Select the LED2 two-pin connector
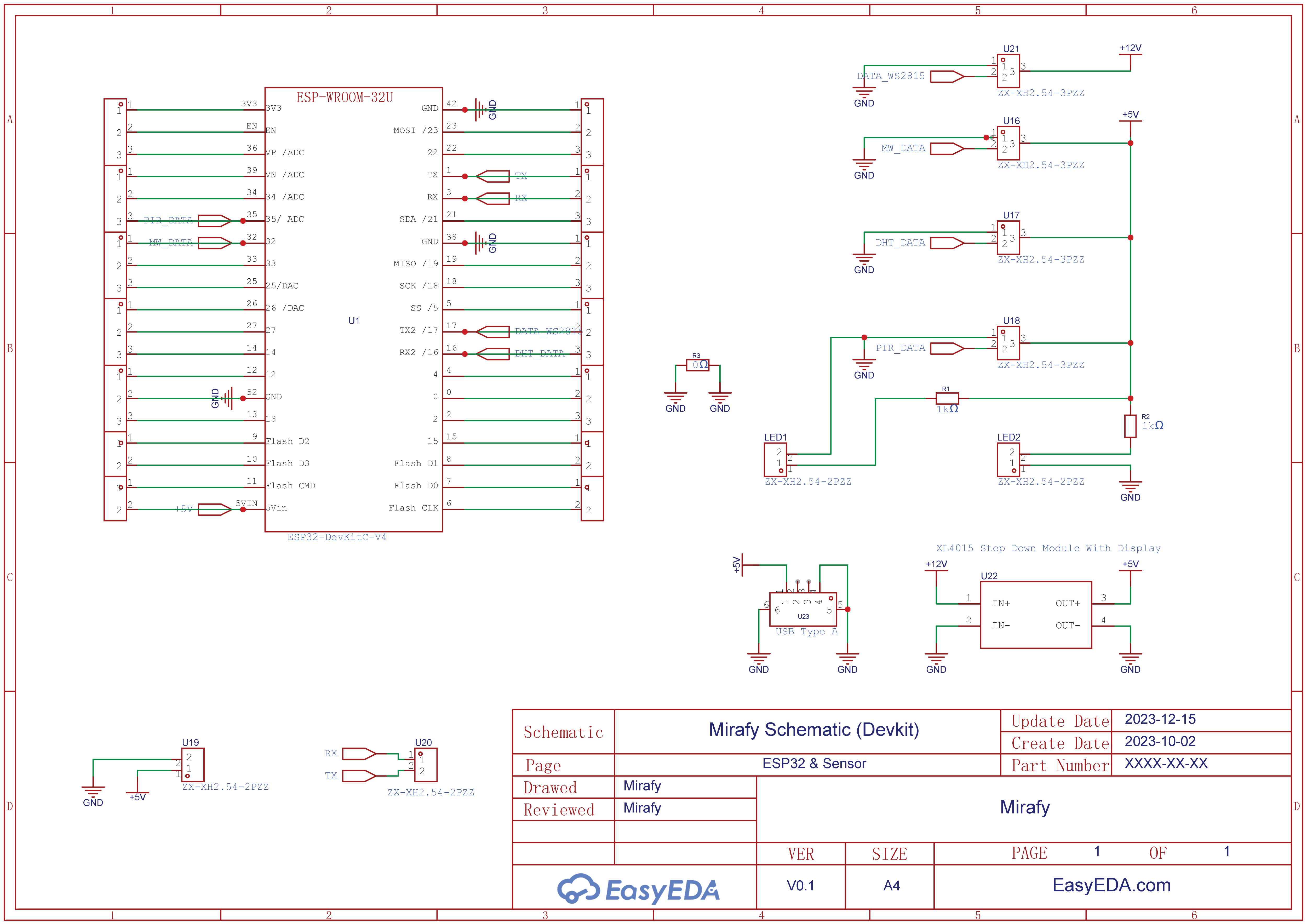1307x924 pixels. pos(1008,460)
